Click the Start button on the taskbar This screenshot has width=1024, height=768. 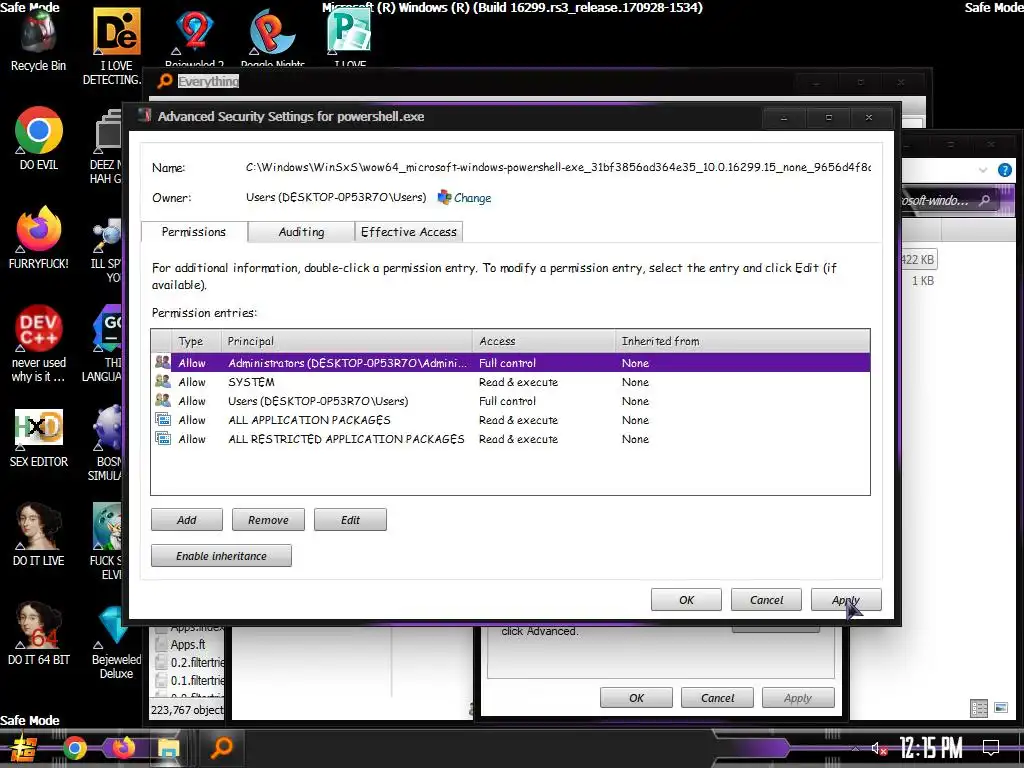pos(24,748)
